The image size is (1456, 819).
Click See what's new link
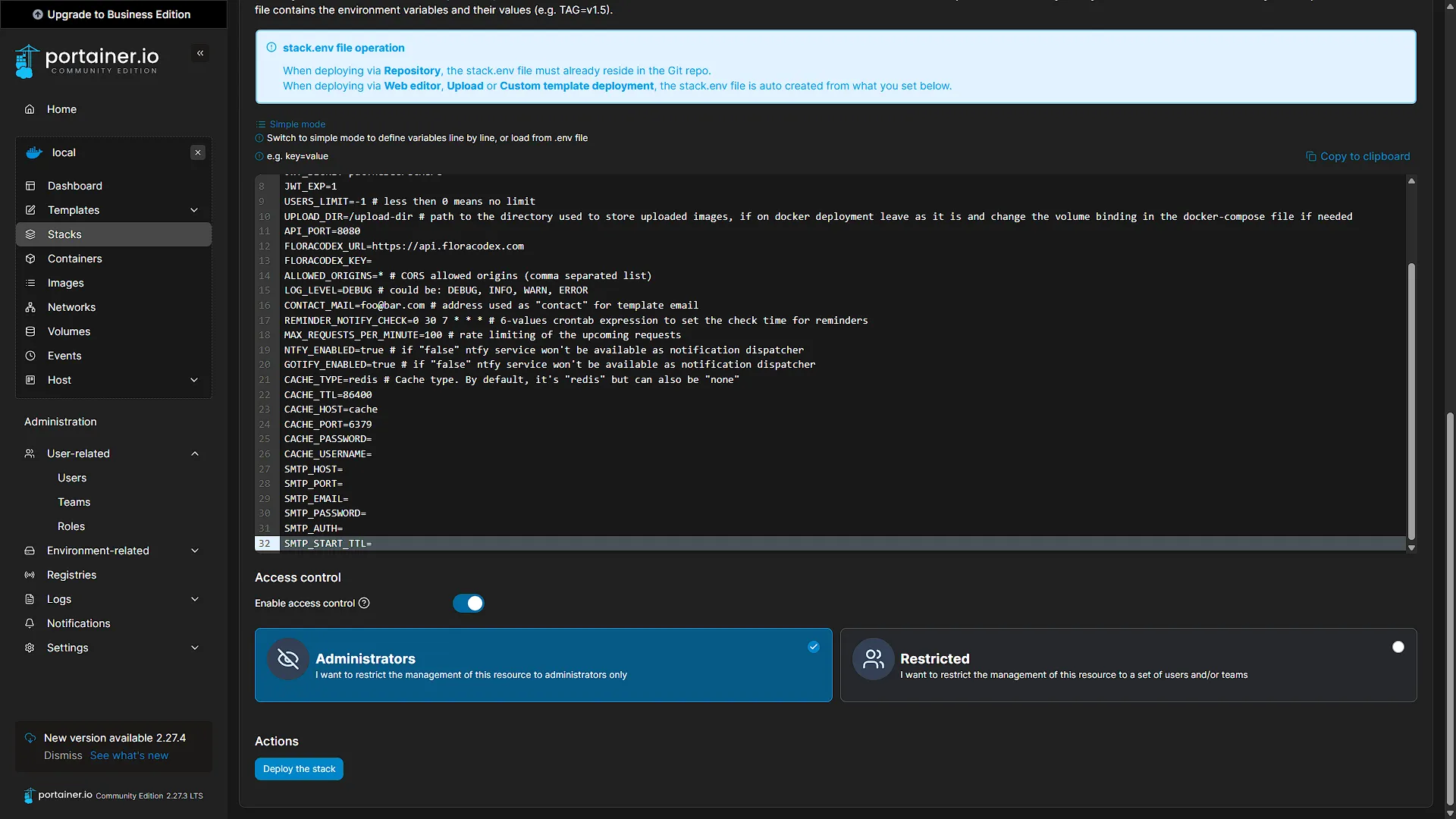point(129,755)
